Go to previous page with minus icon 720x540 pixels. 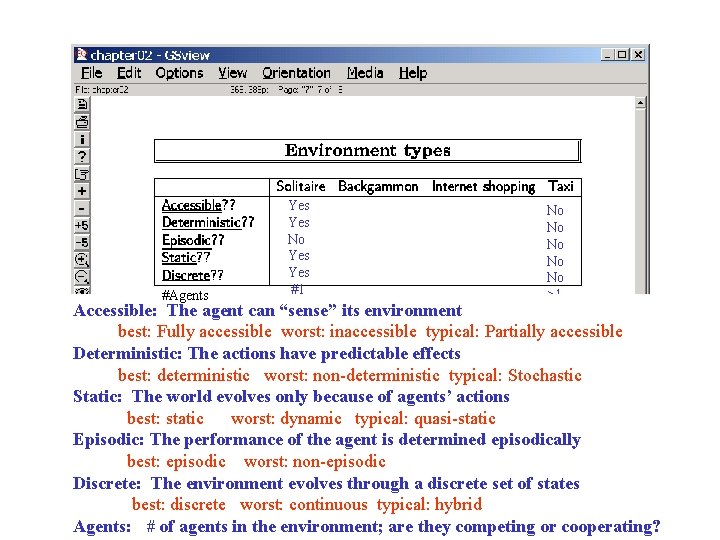tap(82, 208)
